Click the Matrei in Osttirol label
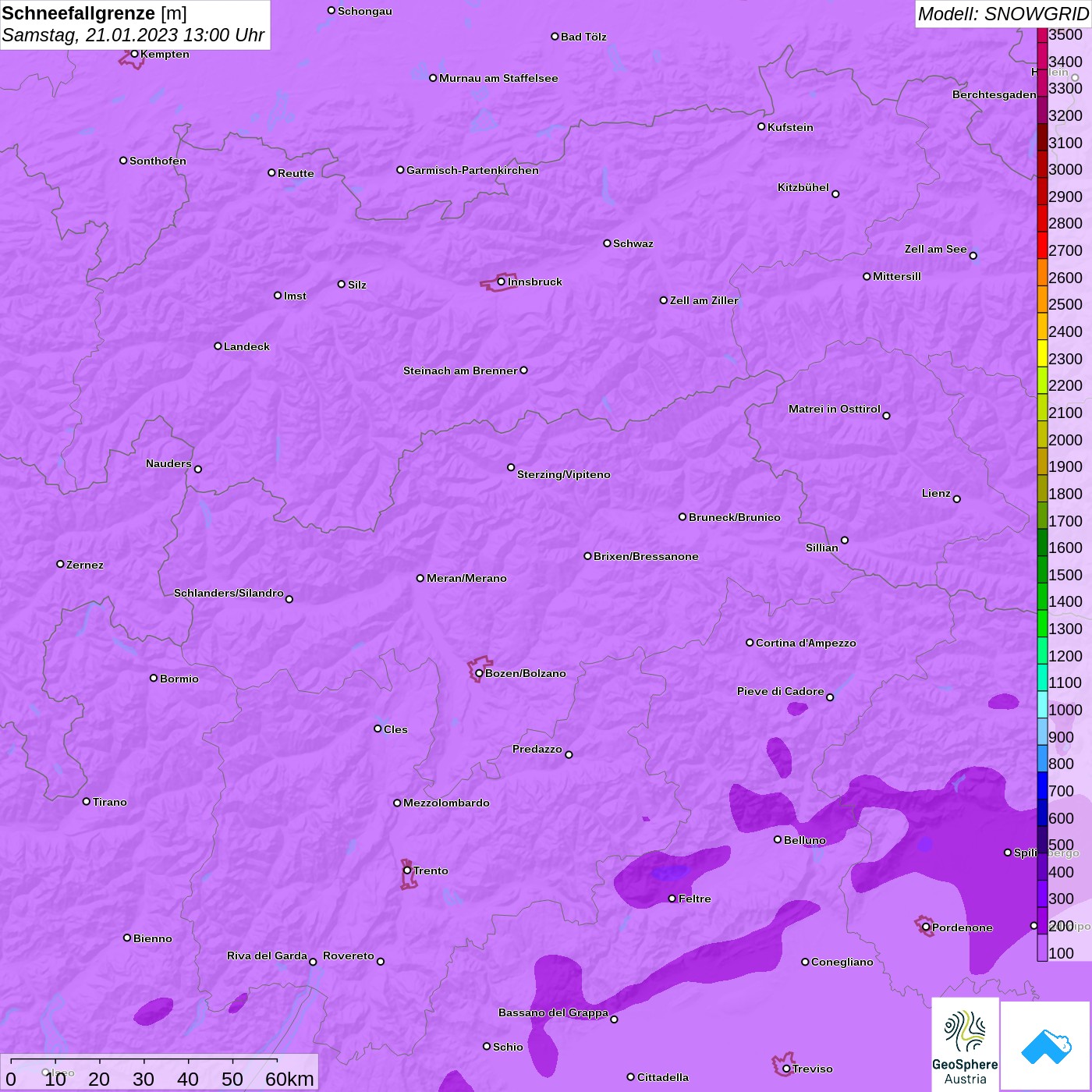1092x1092 pixels. [835, 409]
